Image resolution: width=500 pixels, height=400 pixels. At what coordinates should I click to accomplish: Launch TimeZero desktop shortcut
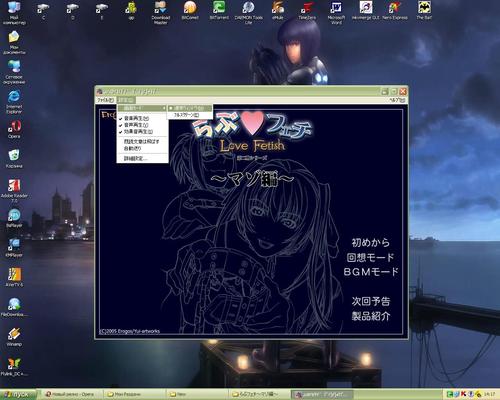click(307, 11)
